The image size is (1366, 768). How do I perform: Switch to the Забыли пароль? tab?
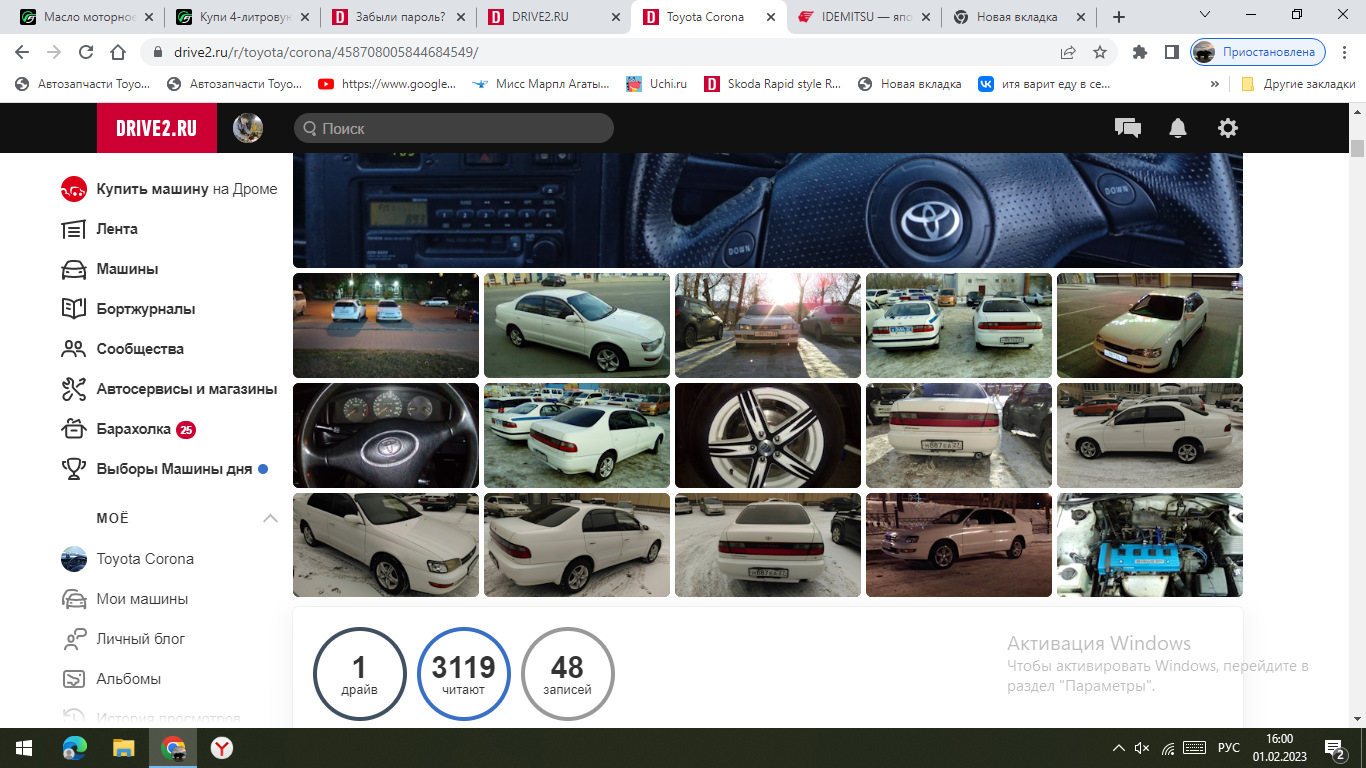pyautogui.click(x=397, y=17)
